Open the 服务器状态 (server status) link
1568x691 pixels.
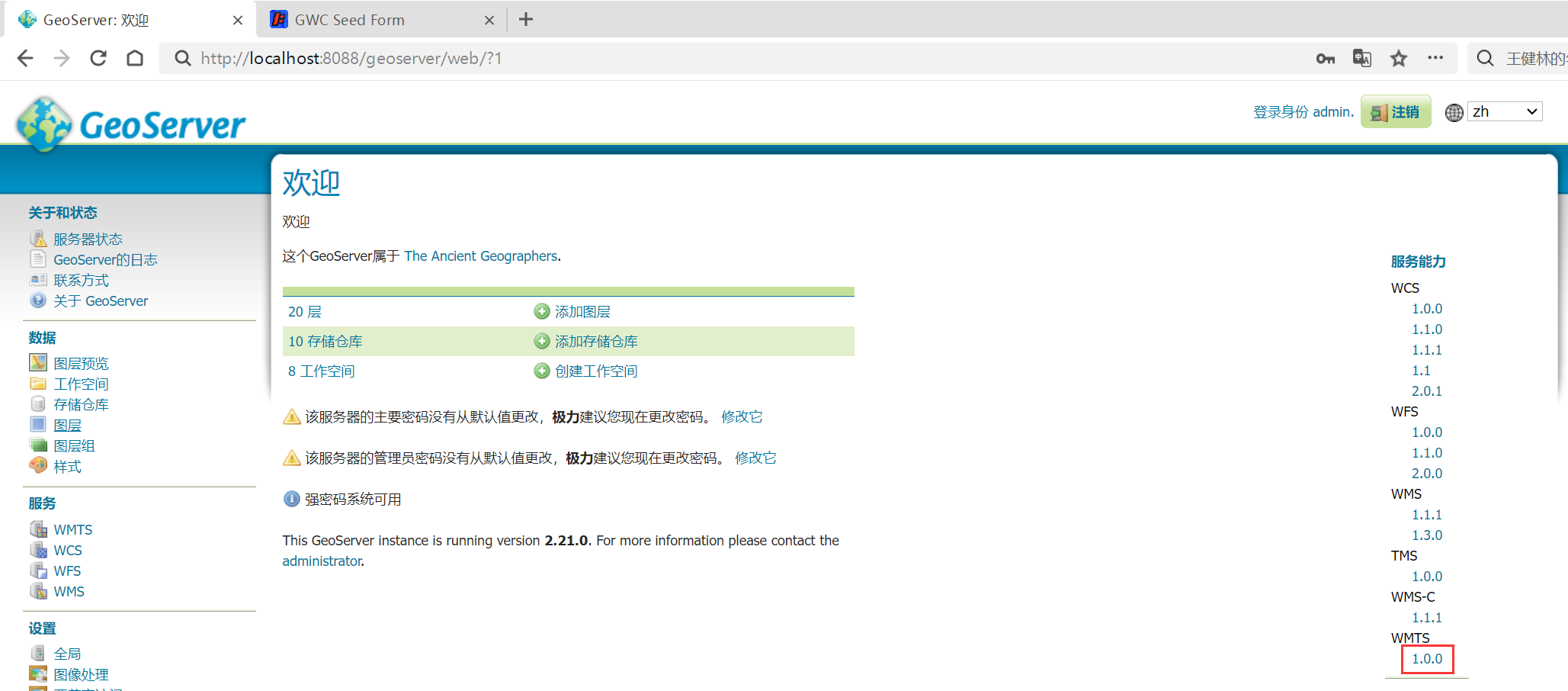(x=88, y=239)
